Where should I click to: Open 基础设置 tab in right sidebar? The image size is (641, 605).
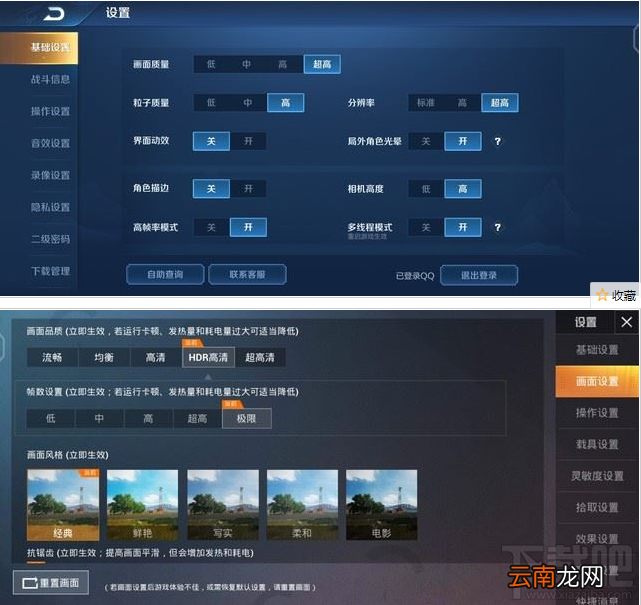597,350
